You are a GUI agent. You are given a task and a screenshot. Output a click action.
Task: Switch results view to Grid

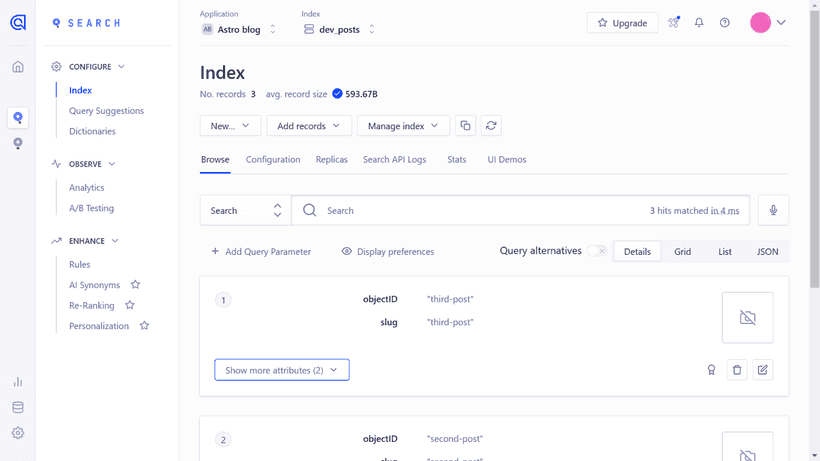point(682,251)
